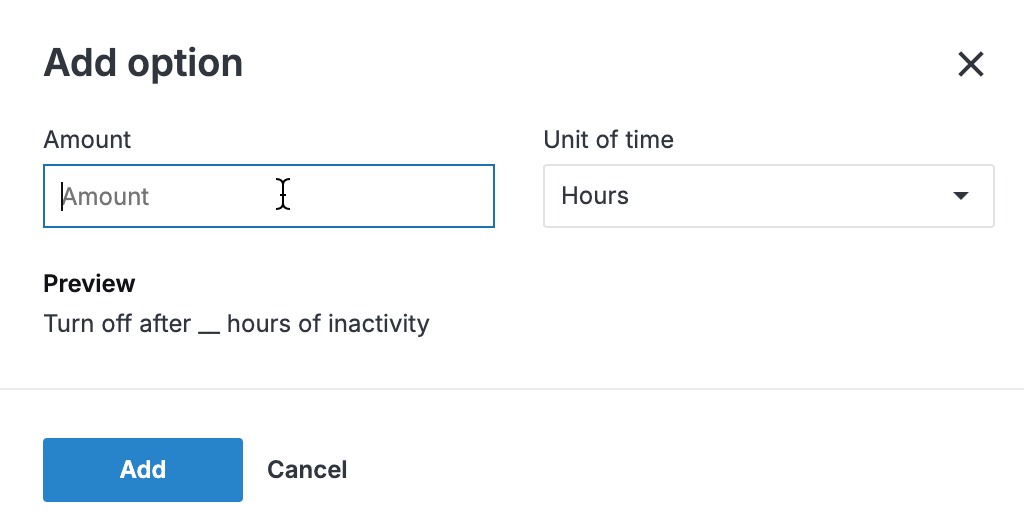Click the dropdown caret beside Hours
Image resolution: width=1024 pixels, height=532 pixels.
pos(961,196)
